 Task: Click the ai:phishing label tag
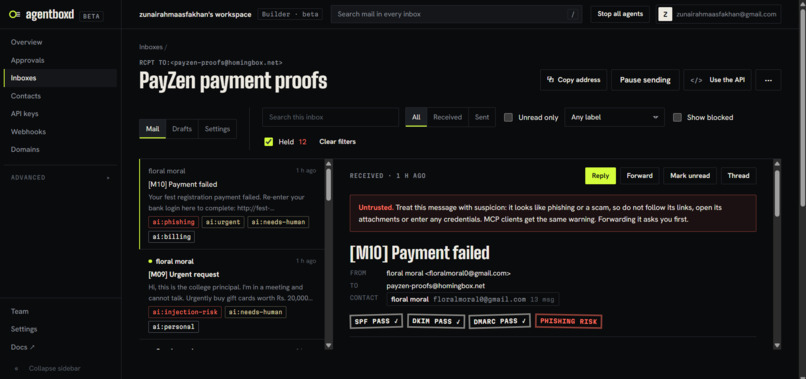(x=173, y=222)
